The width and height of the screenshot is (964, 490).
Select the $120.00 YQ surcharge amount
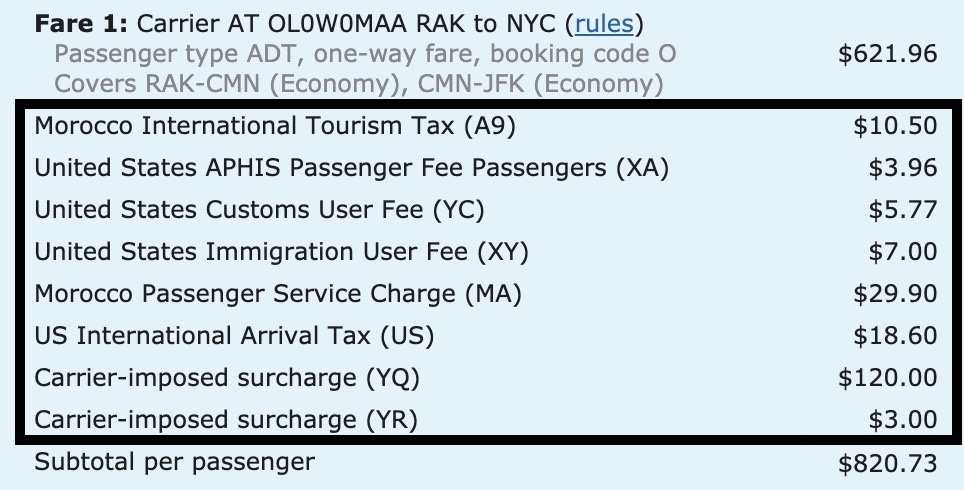pyautogui.click(x=888, y=378)
